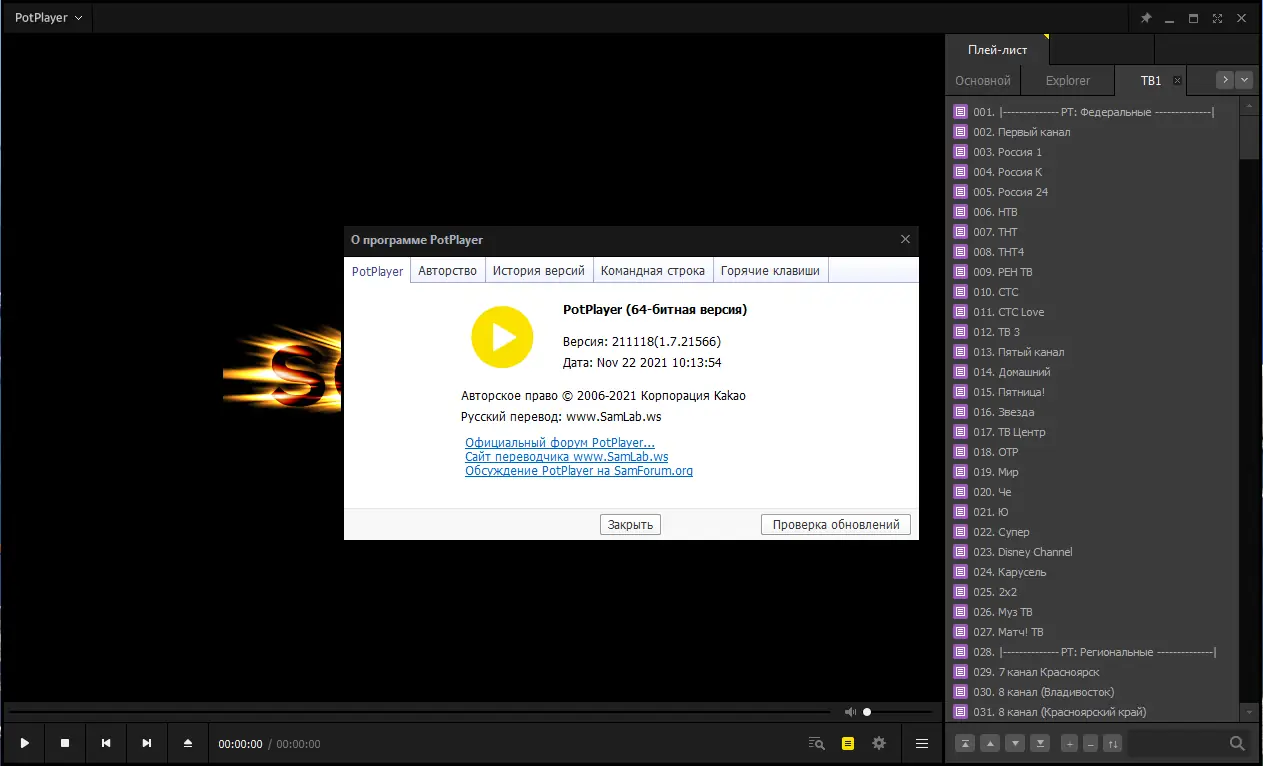This screenshot has height=766, width=1263.
Task: Open the playlist search icon in control bar
Action: [x=817, y=743]
